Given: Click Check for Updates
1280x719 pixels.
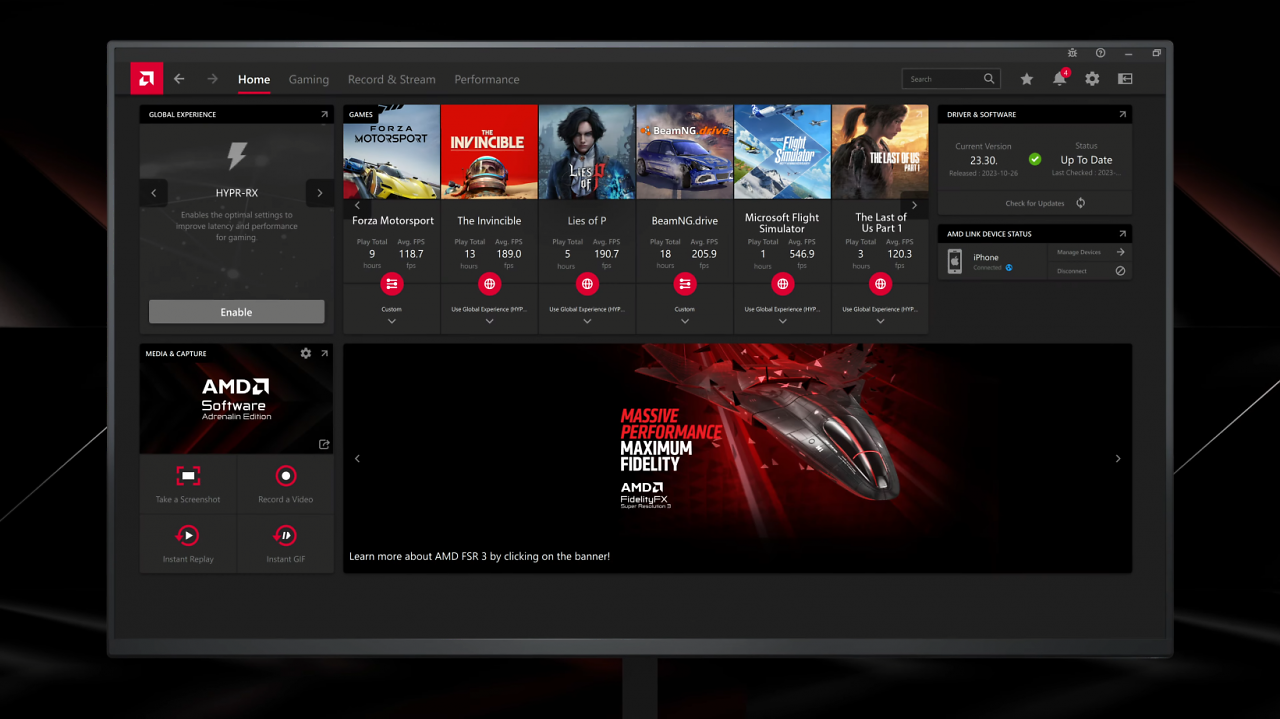Looking at the screenshot, I should pyautogui.click(x=1035, y=203).
